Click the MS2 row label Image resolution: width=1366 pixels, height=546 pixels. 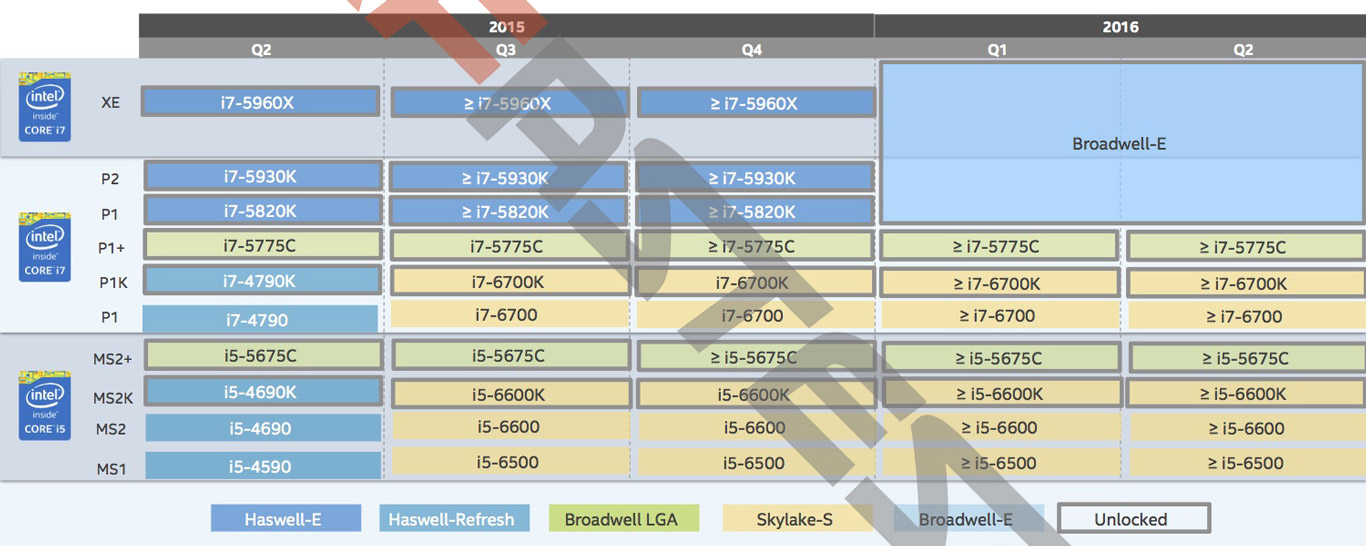click(111, 429)
